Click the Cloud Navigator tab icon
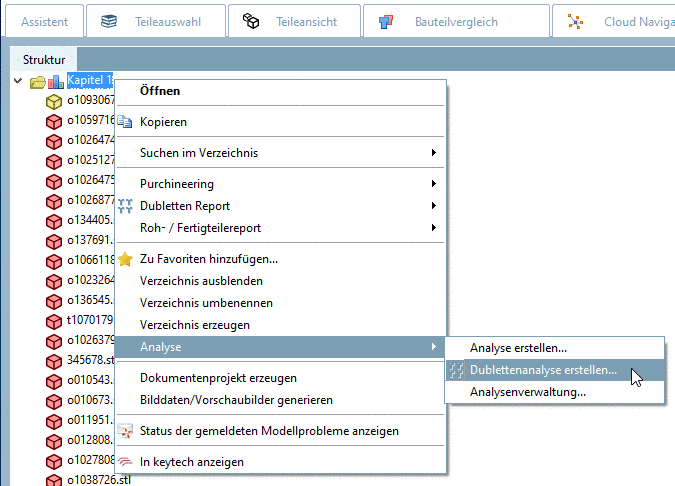 575,21
